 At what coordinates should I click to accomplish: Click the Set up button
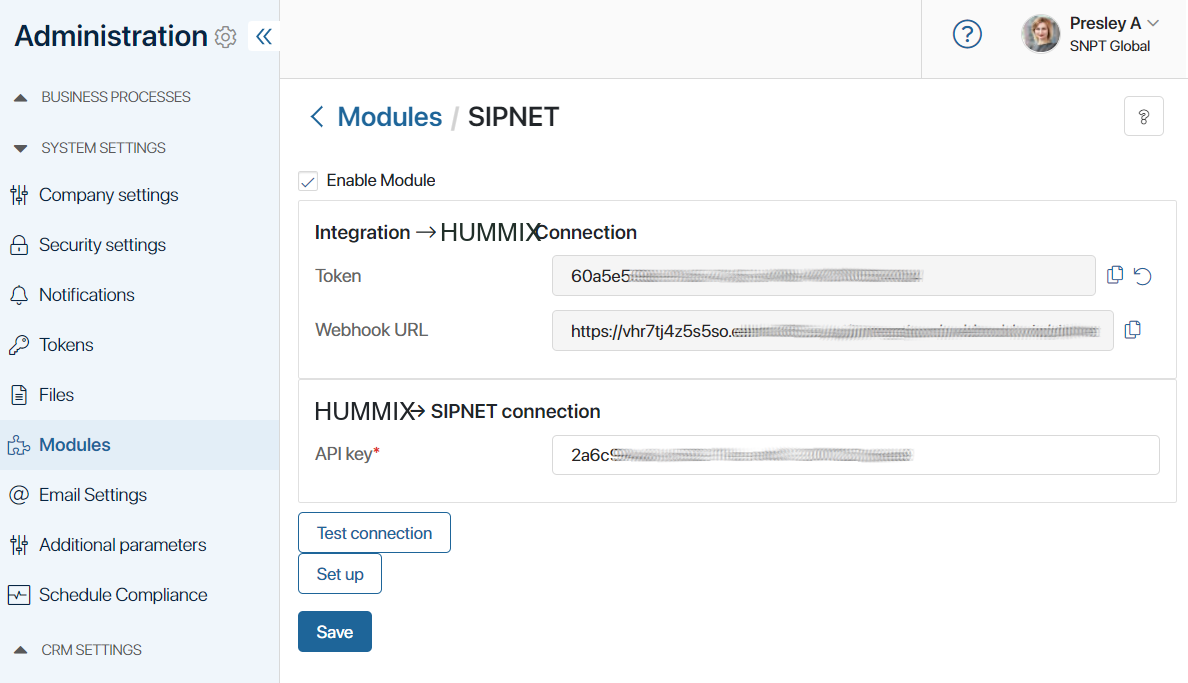(339, 574)
